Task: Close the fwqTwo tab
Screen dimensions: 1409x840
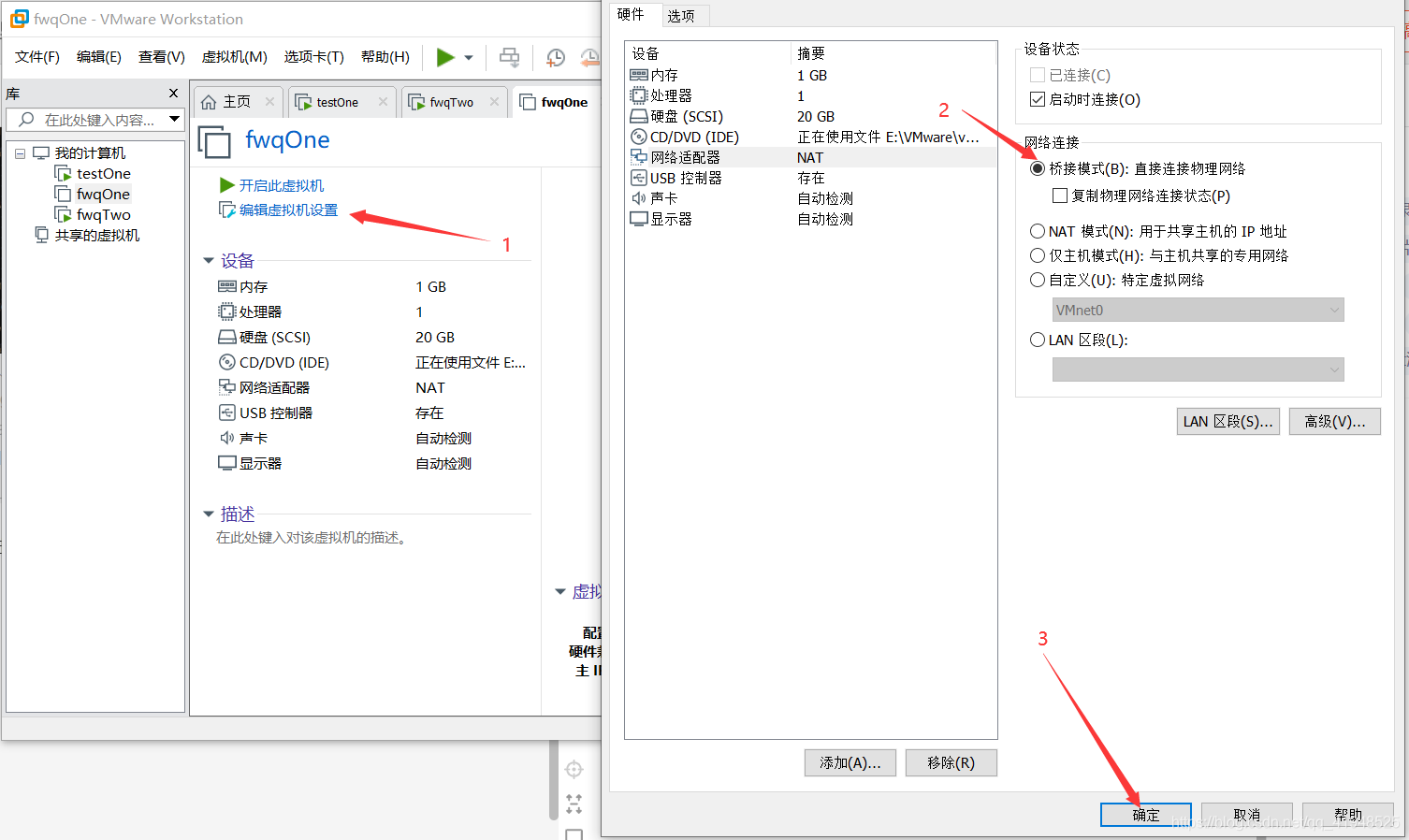Action: pos(494,102)
